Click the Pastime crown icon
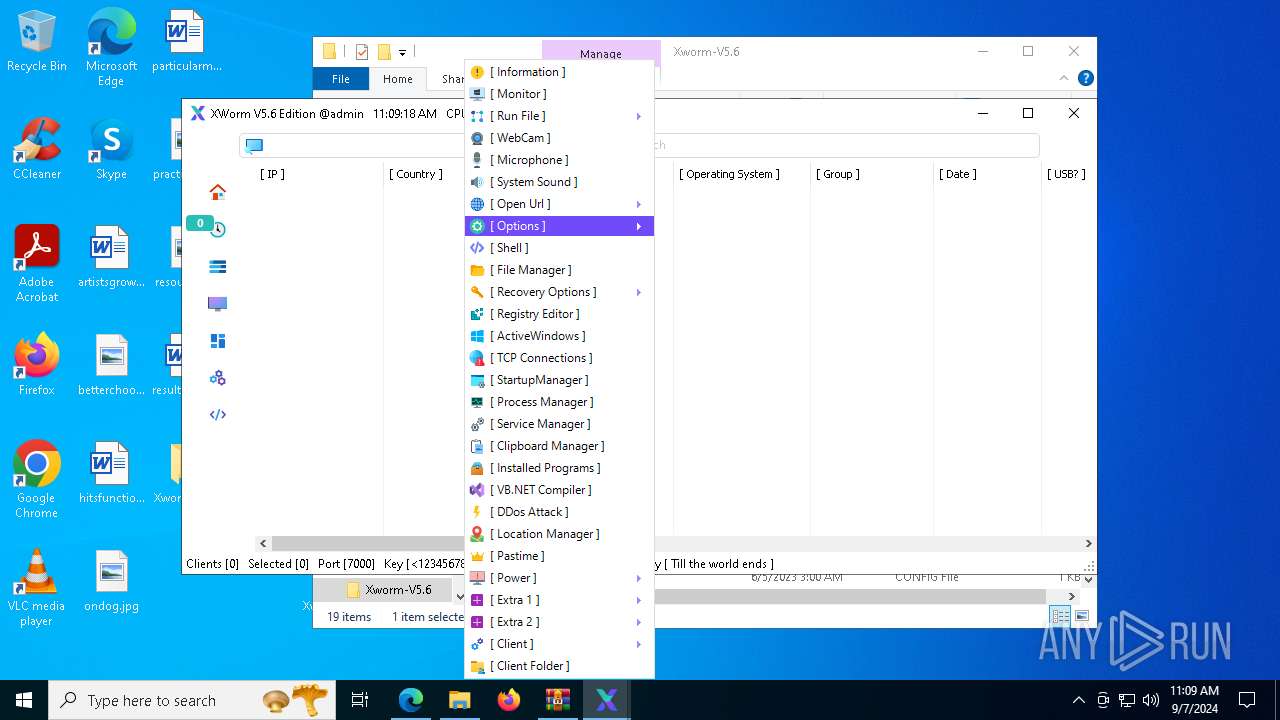The image size is (1280, 720). pyautogui.click(x=477, y=556)
